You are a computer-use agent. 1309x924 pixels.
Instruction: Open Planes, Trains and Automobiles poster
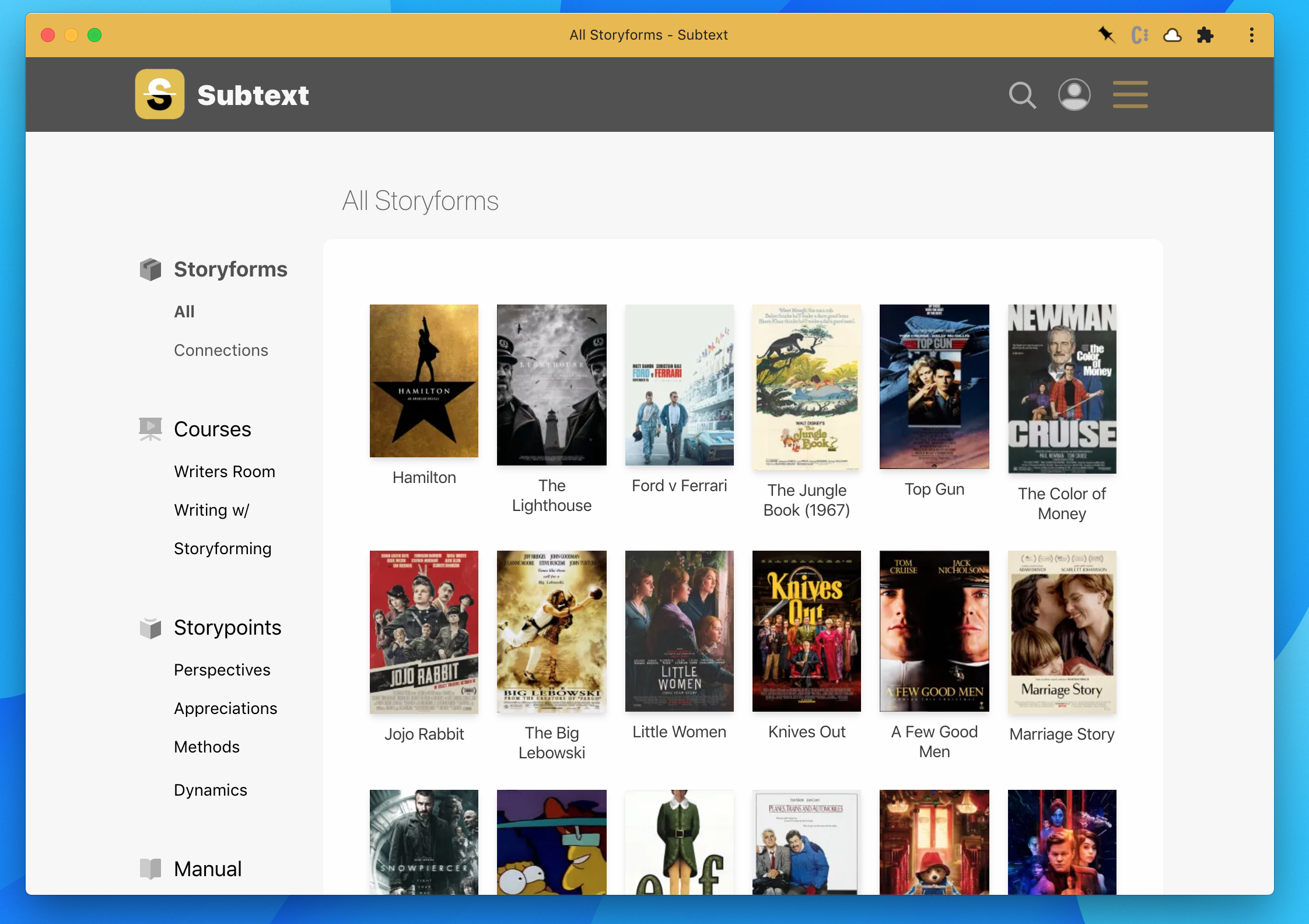[x=807, y=842]
